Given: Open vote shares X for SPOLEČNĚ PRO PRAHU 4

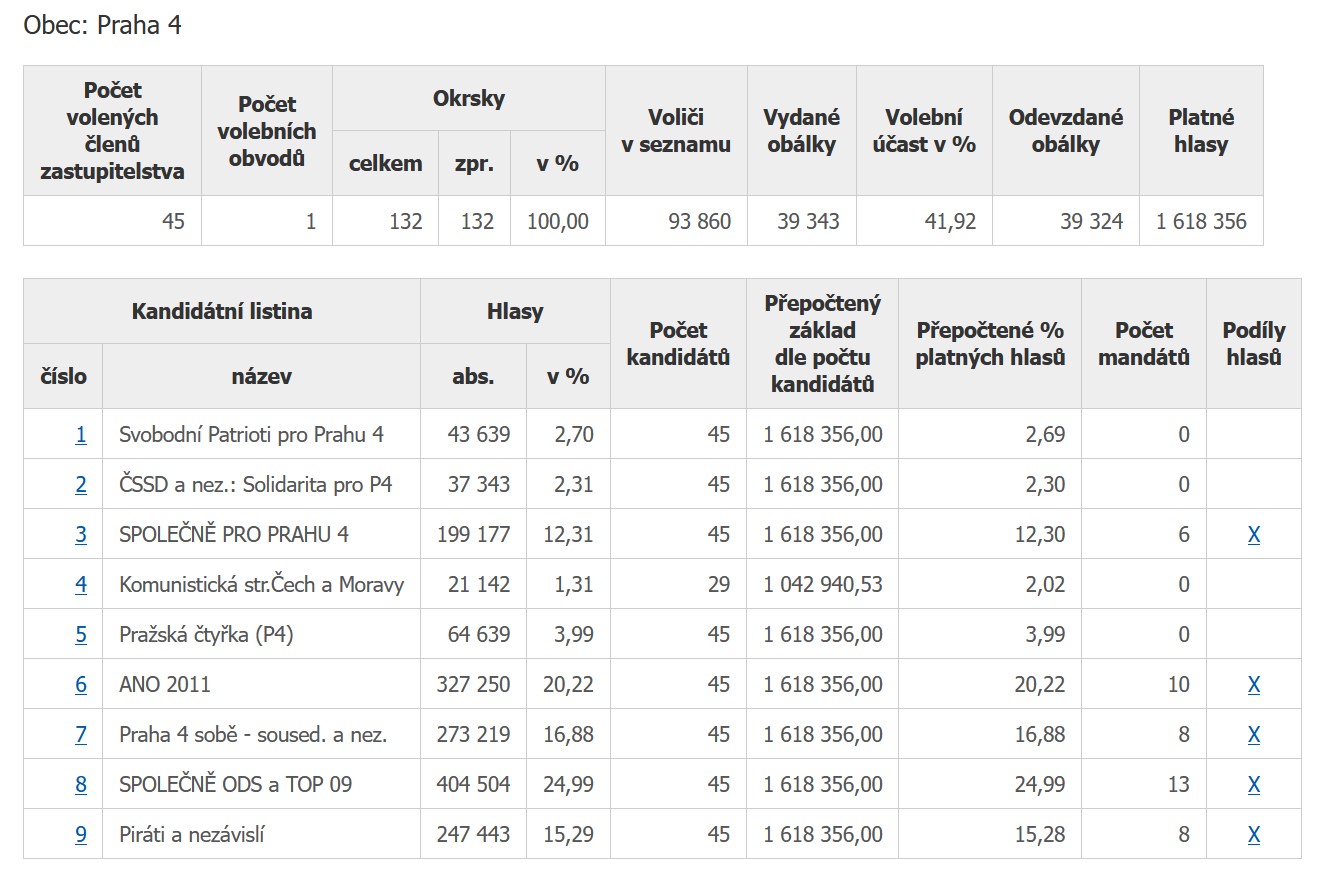Looking at the screenshot, I should pyautogui.click(x=1254, y=534).
